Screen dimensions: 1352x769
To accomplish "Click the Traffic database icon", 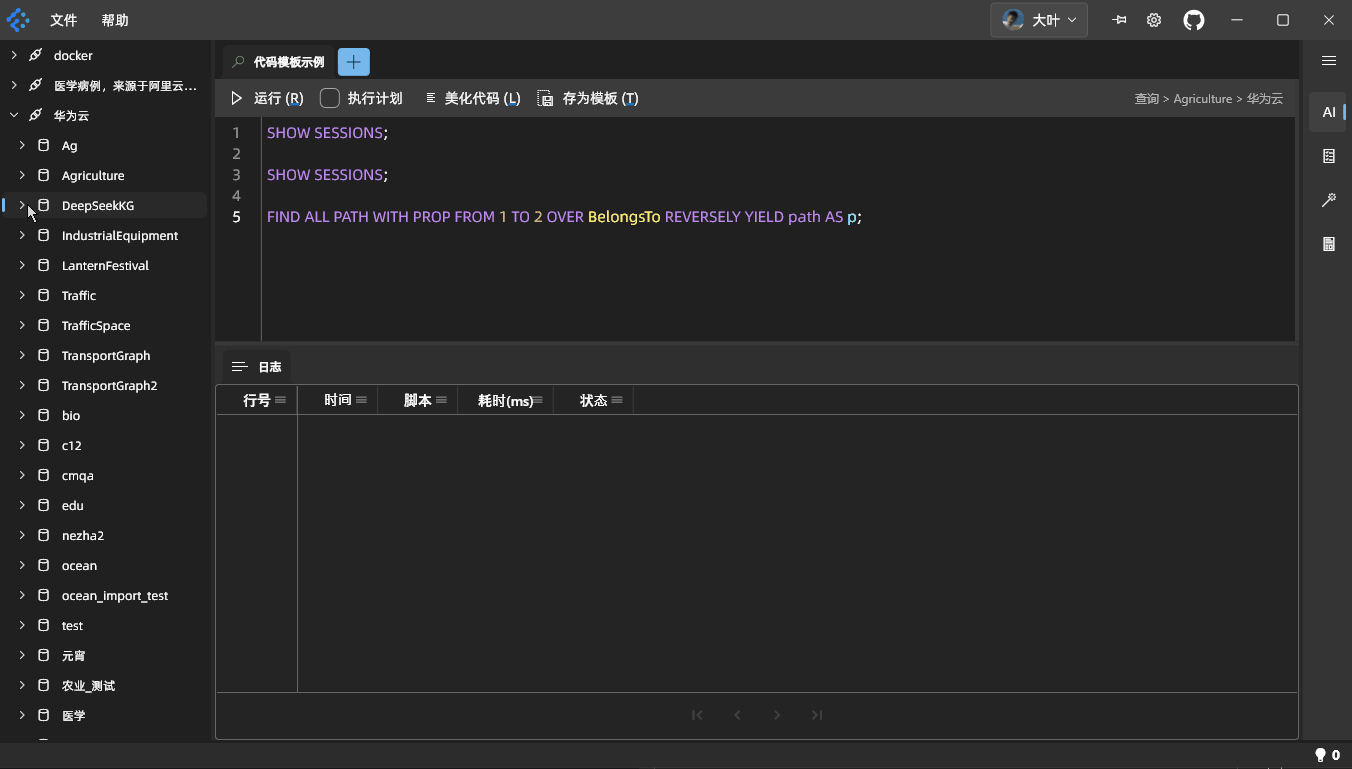I will pyautogui.click(x=43, y=295).
